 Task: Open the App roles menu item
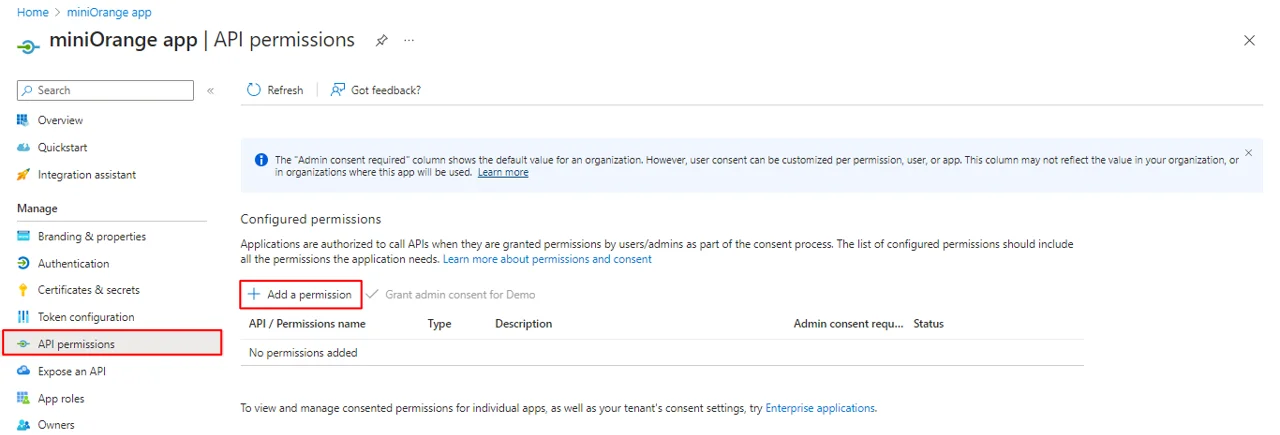pyautogui.click(x=61, y=398)
